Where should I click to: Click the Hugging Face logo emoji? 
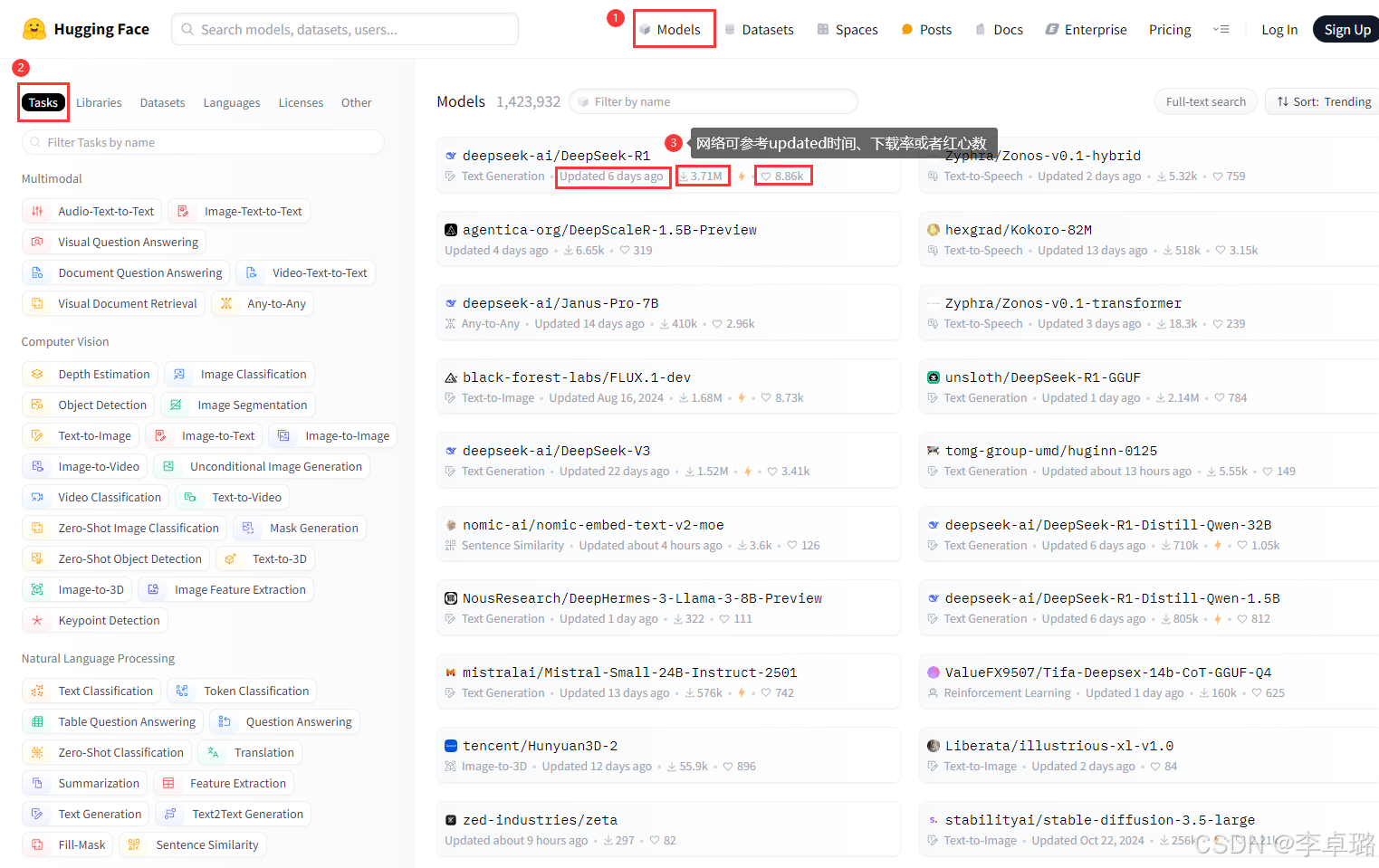click(x=34, y=29)
